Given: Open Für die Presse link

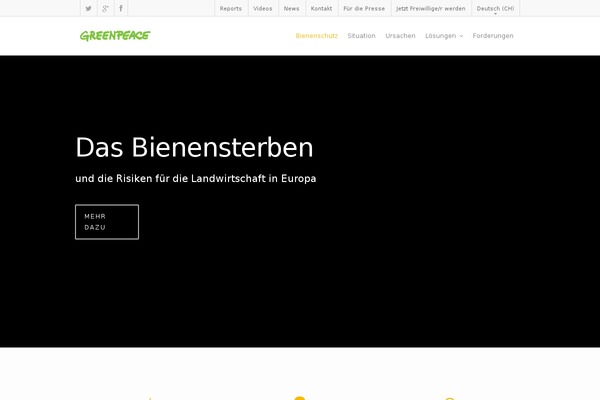Looking at the screenshot, I should click(364, 8).
